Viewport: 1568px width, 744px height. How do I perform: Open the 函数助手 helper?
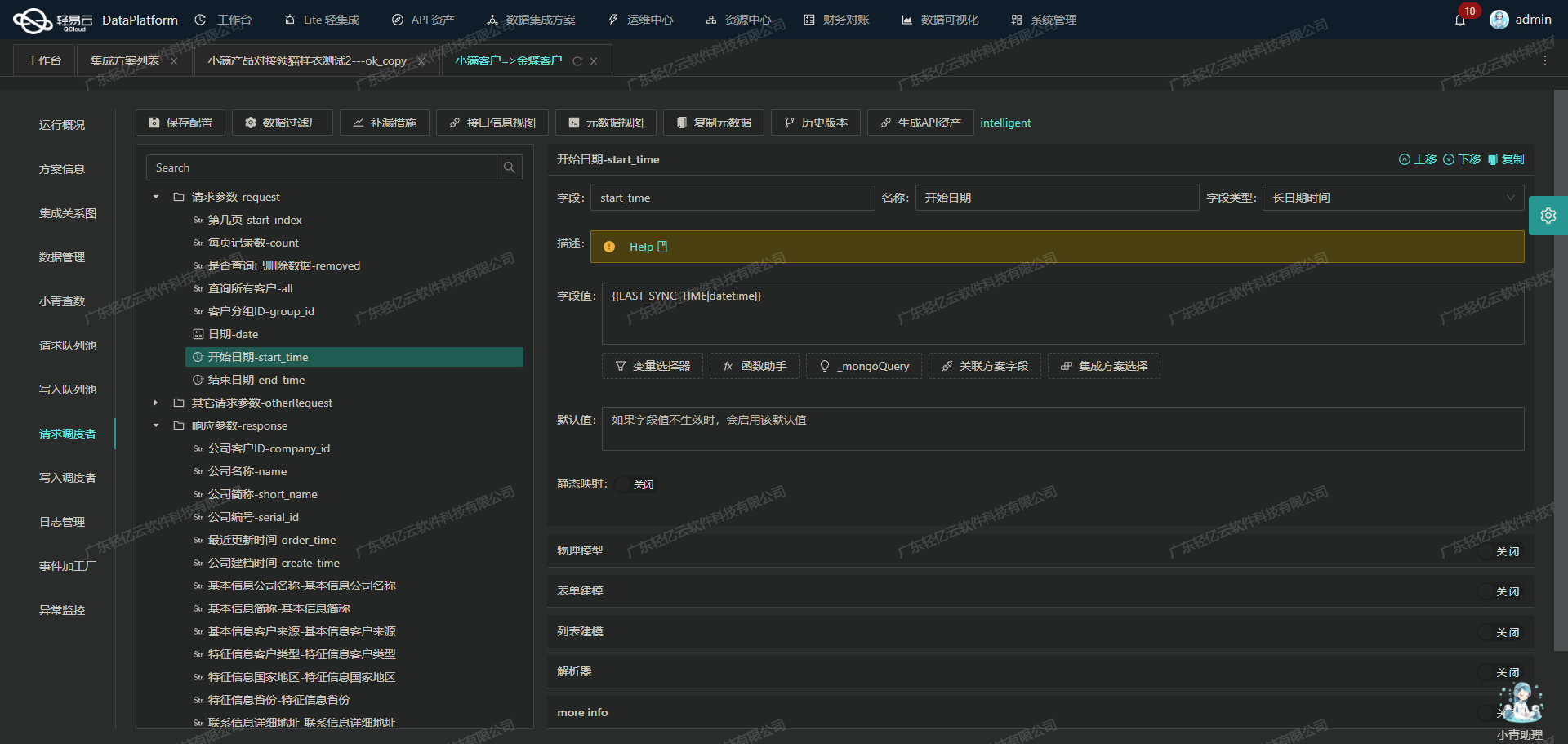point(755,366)
